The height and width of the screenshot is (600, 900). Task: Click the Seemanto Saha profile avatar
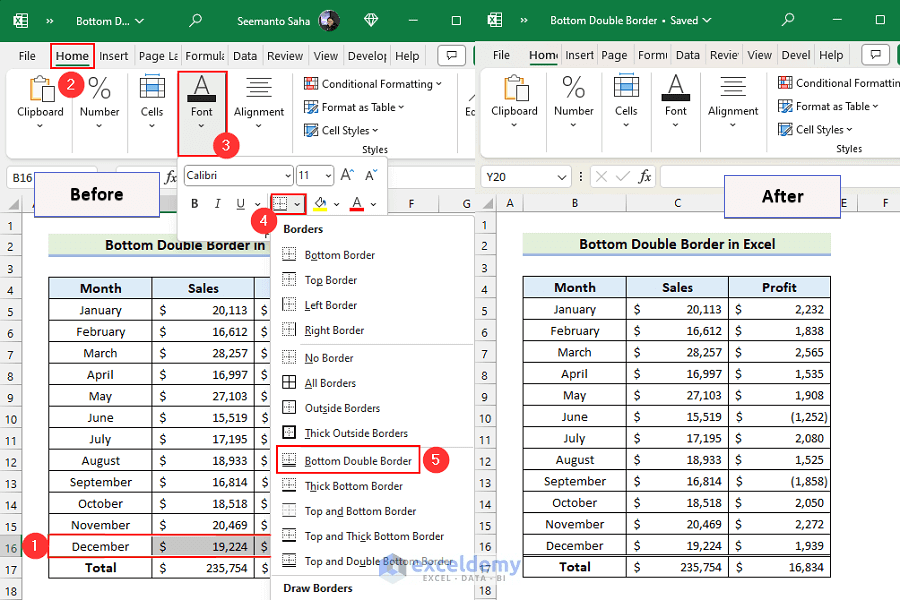[x=330, y=20]
